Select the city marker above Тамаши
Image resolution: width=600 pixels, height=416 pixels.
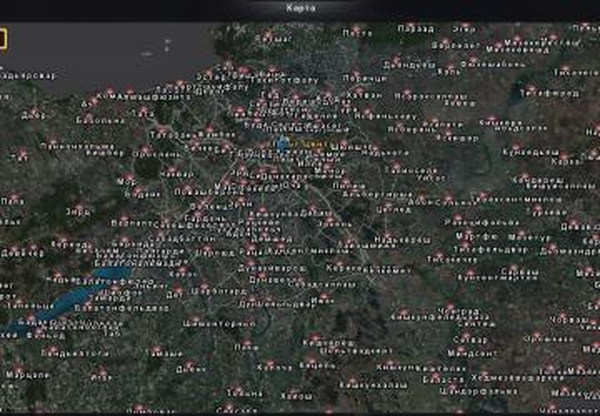click(x=156, y=347)
